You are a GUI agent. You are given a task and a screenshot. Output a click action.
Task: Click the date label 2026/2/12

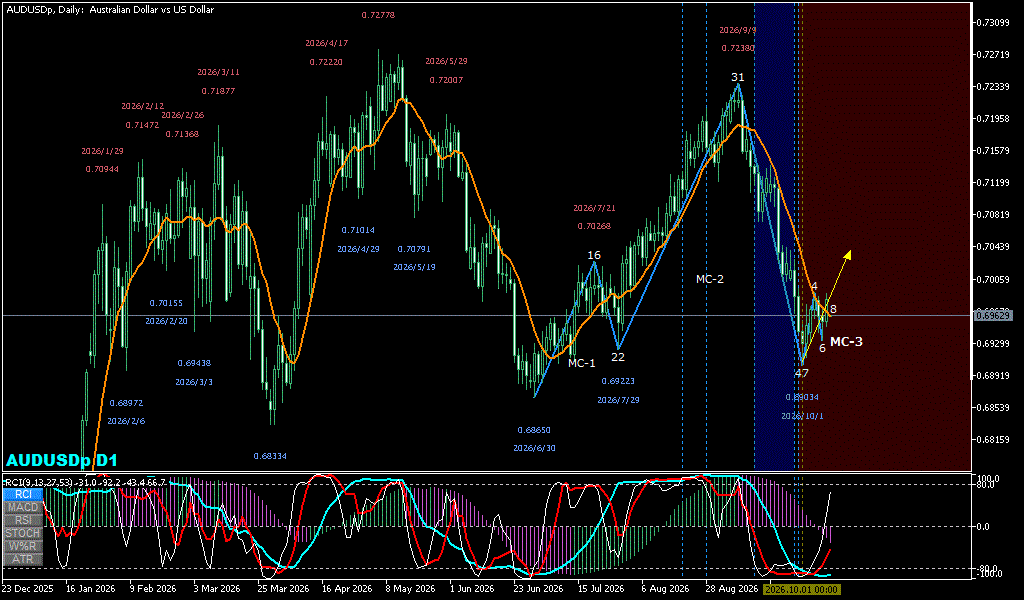point(142,106)
